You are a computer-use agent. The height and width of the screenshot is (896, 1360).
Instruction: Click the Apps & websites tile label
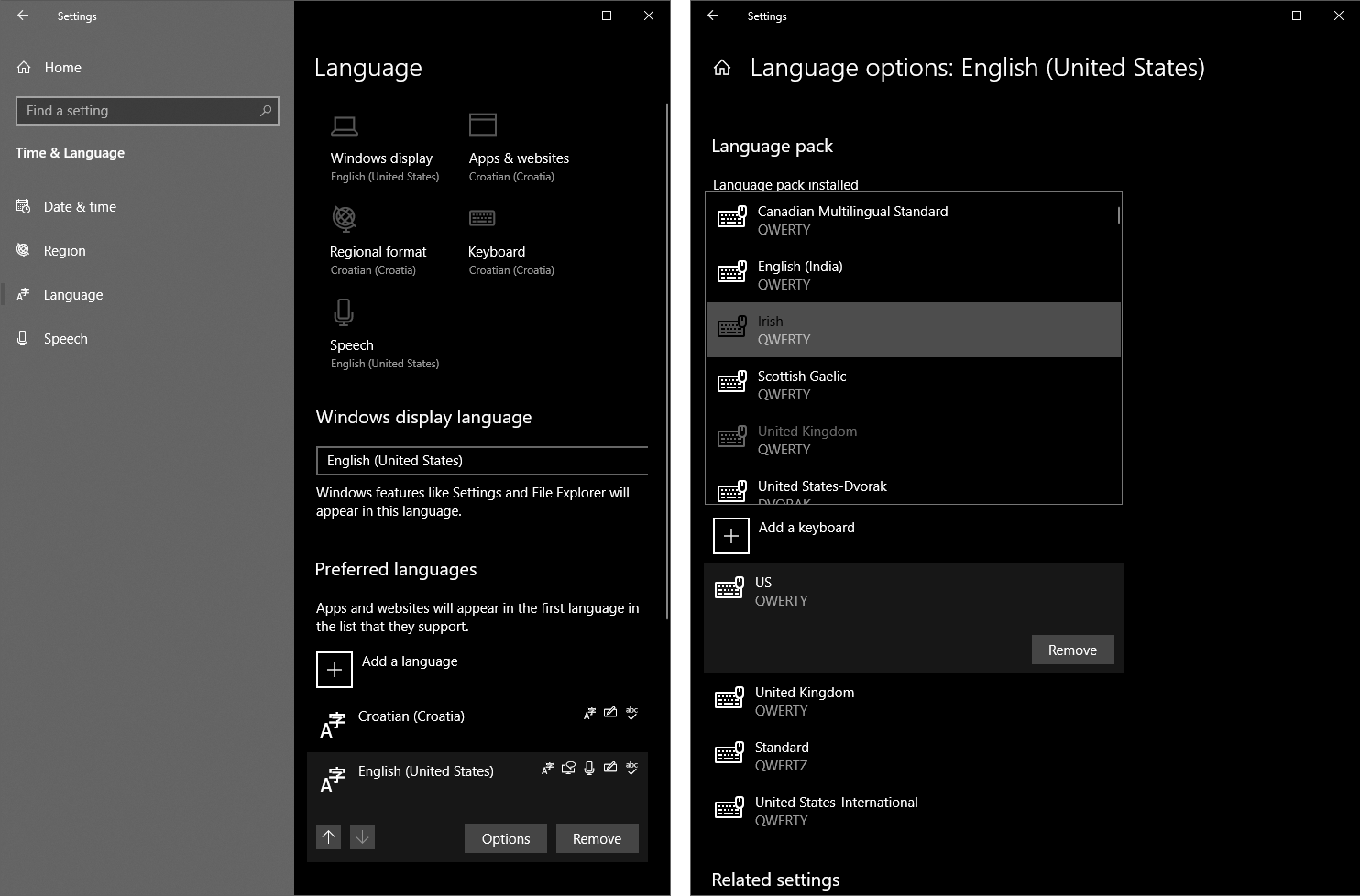click(519, 158)
